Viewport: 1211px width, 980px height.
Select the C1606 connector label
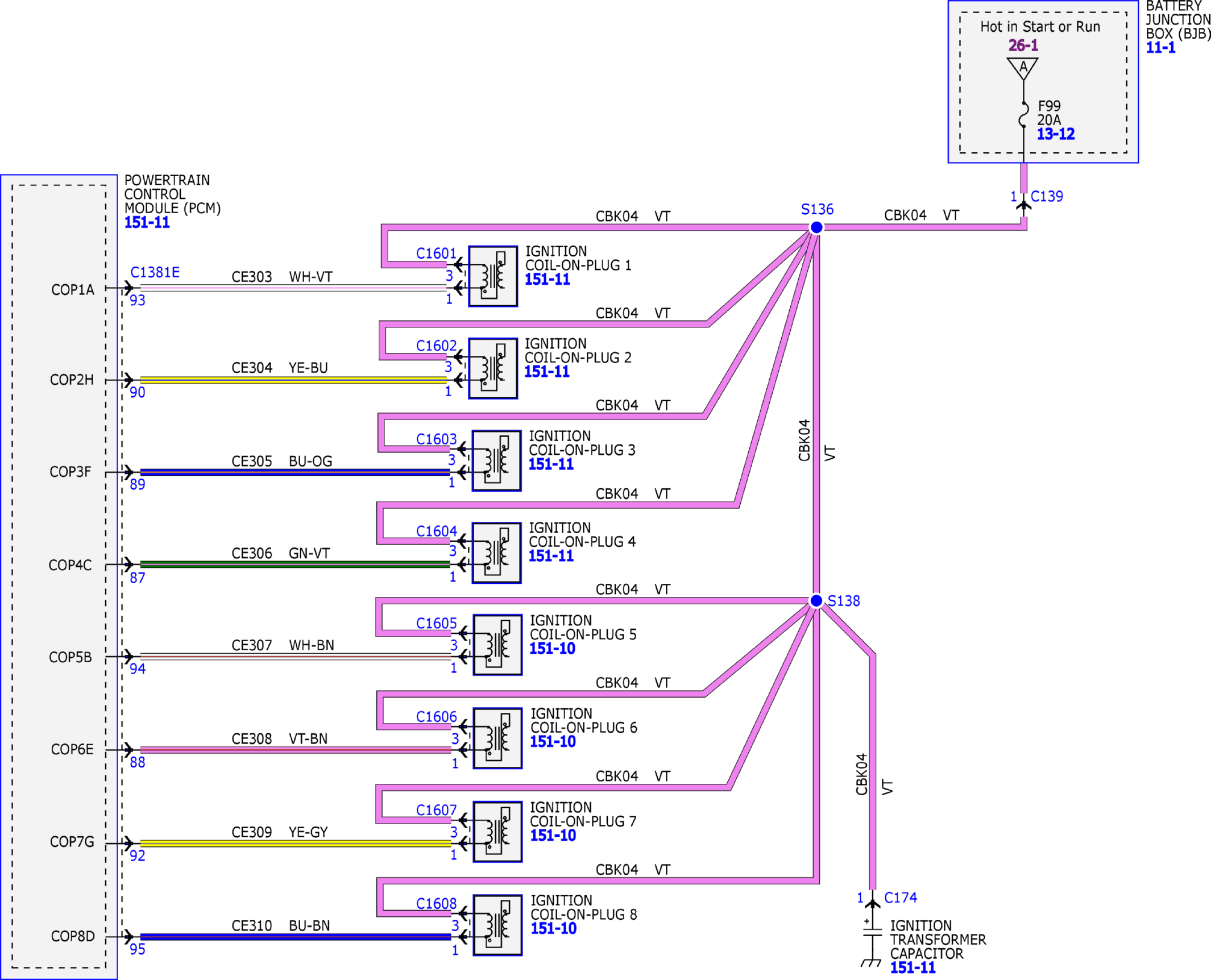[x=437, y=717]
